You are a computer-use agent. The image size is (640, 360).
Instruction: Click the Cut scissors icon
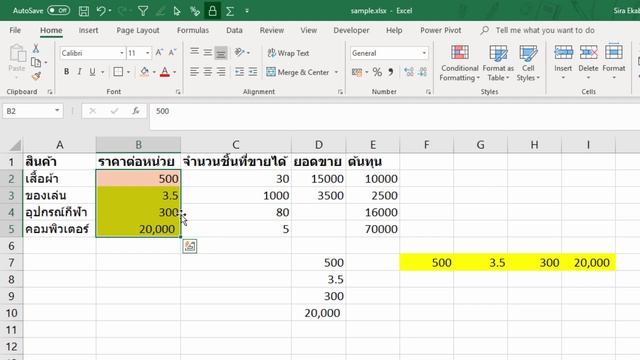[36, 48]
